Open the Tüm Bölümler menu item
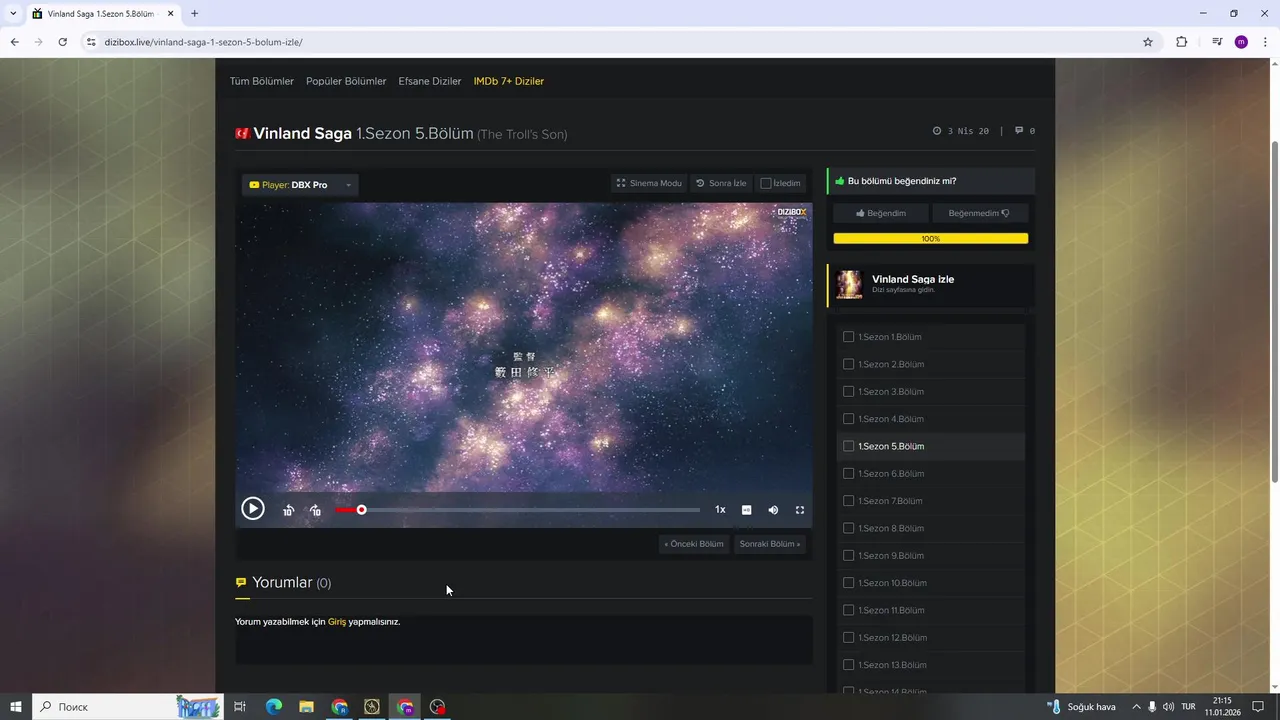The height and width of the screenshot is (720, 1280). click(262, 81)
